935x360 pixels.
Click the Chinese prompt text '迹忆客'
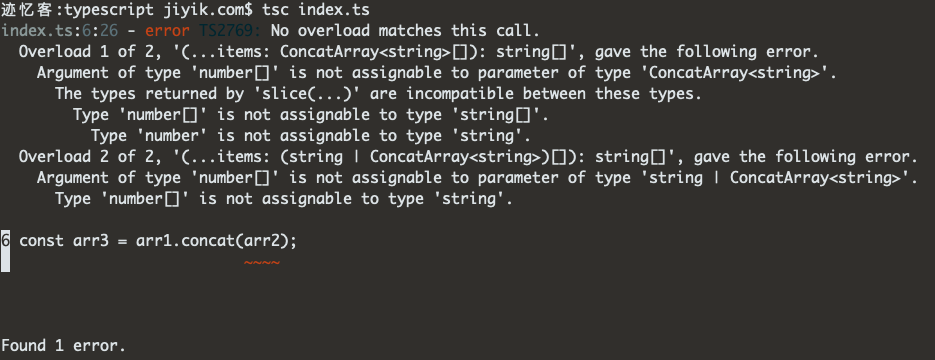click(x=27, y=10)
